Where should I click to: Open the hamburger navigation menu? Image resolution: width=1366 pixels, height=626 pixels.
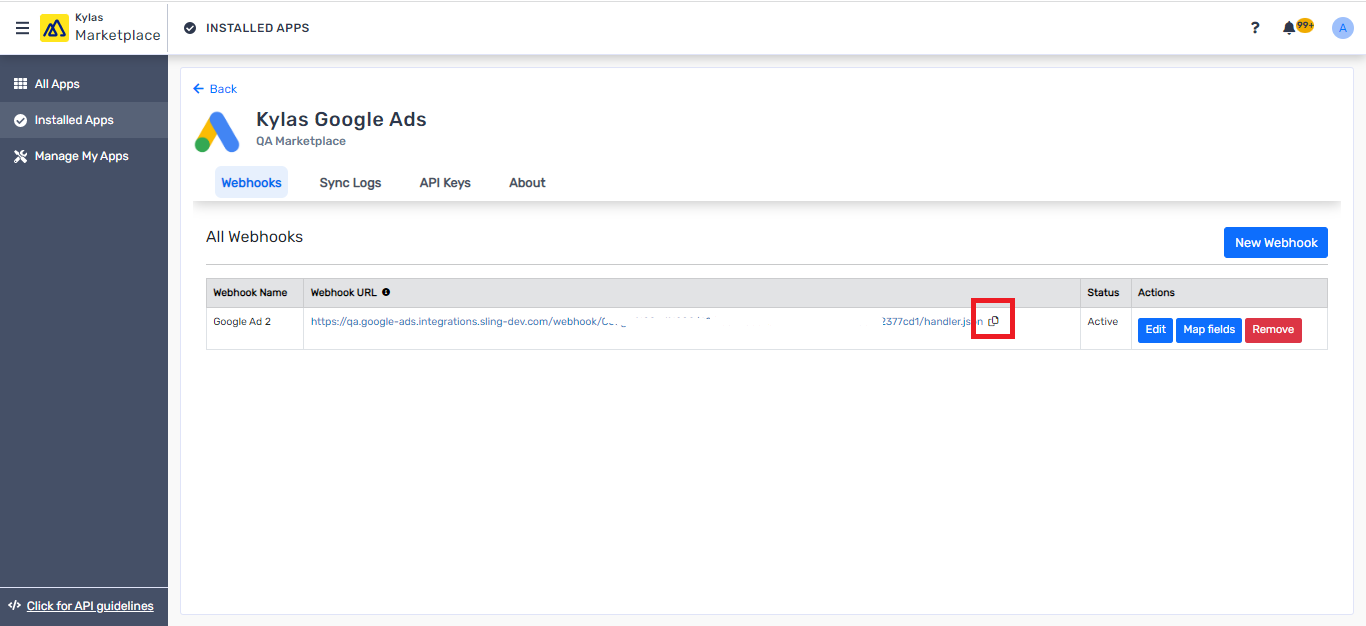(x=22, y=28)
